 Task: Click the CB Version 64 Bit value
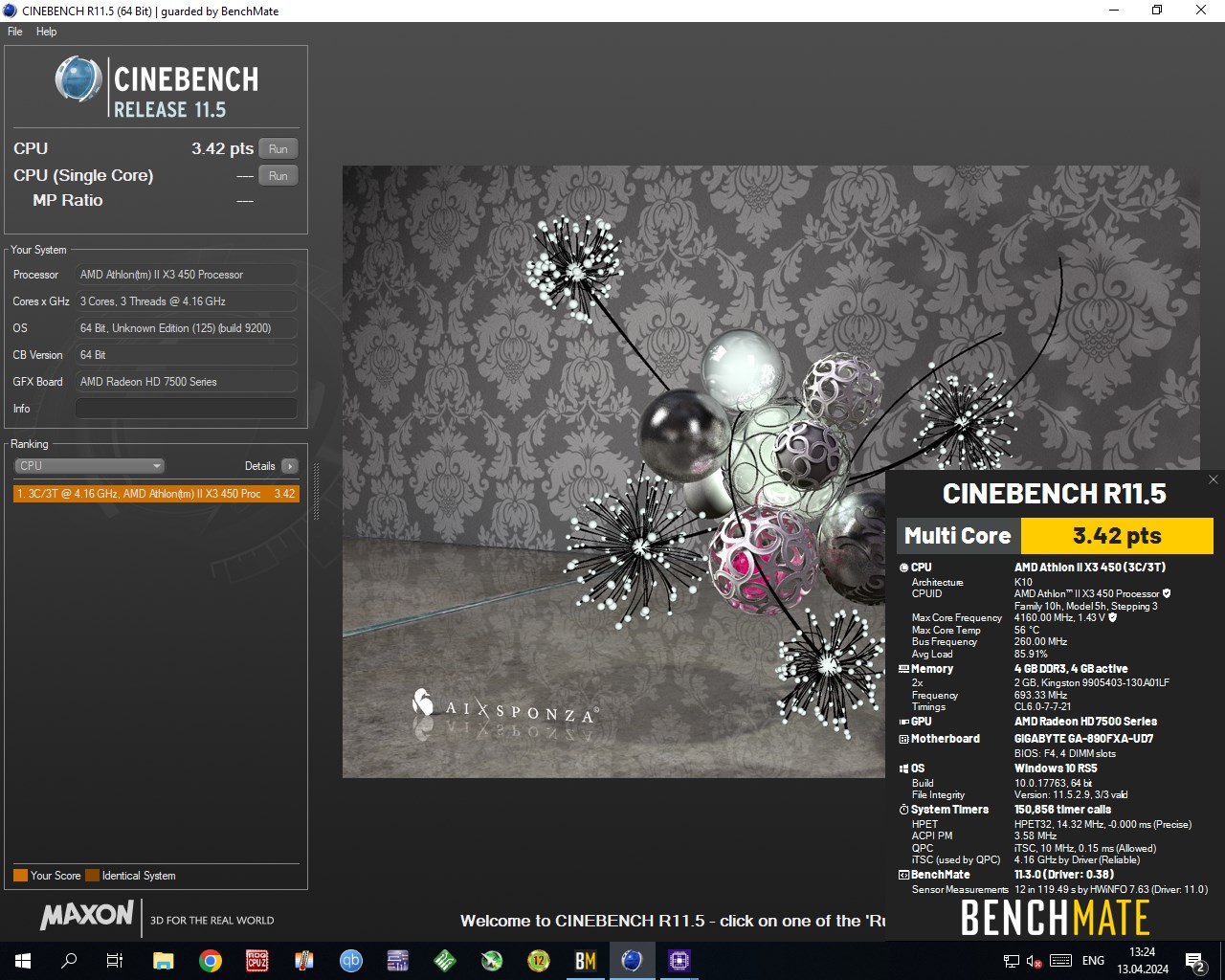(x=187, y=355)
